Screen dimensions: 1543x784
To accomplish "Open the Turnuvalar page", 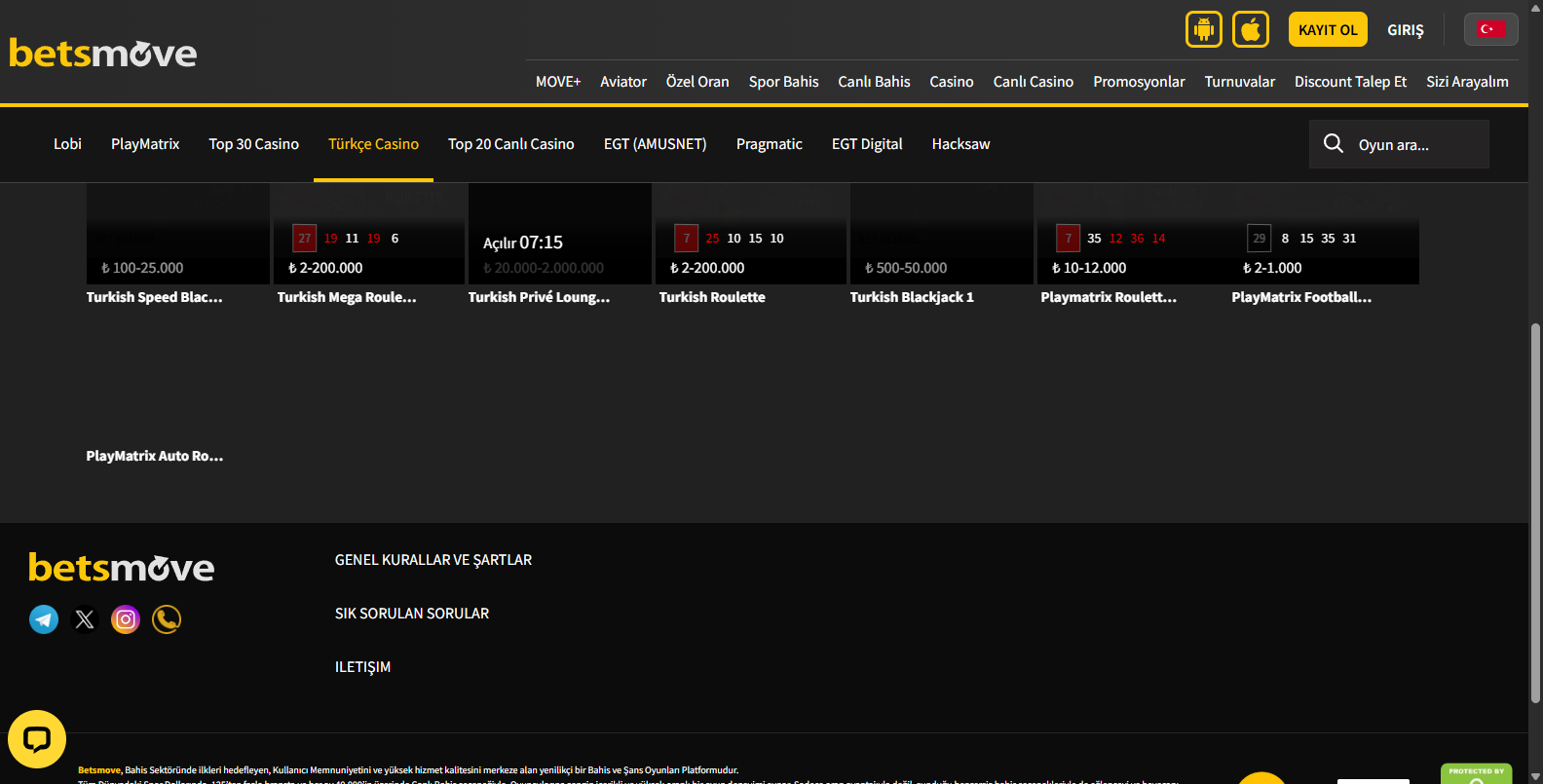I will click(1240, 82).
